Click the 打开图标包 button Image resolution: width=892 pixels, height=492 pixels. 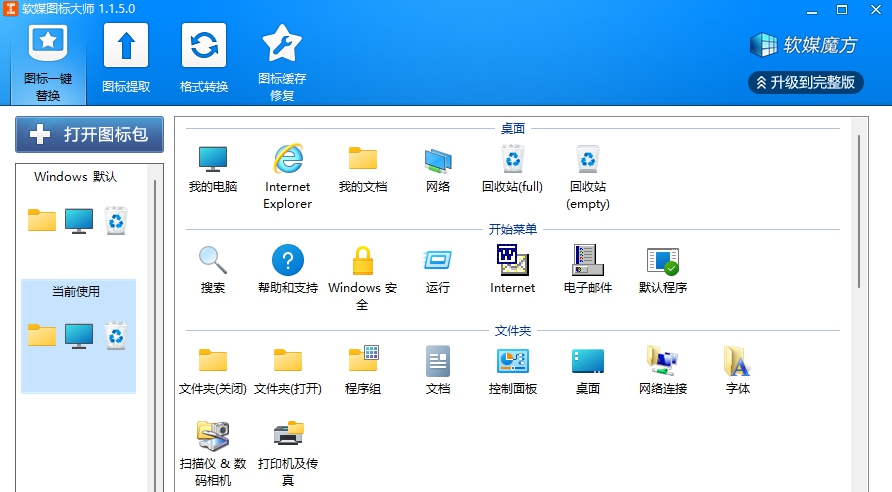[89, 135]
